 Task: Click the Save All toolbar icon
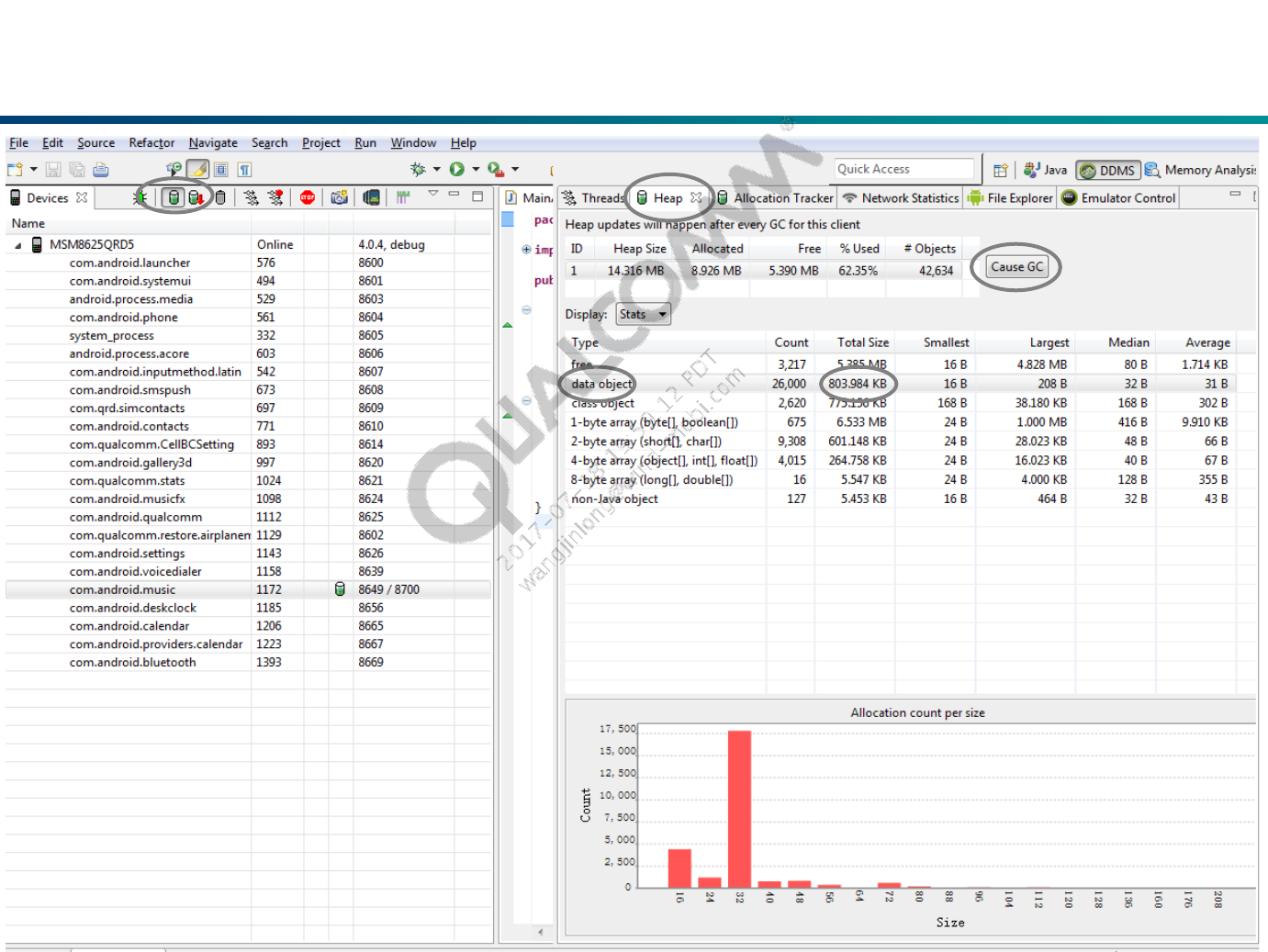pos(77,170)
